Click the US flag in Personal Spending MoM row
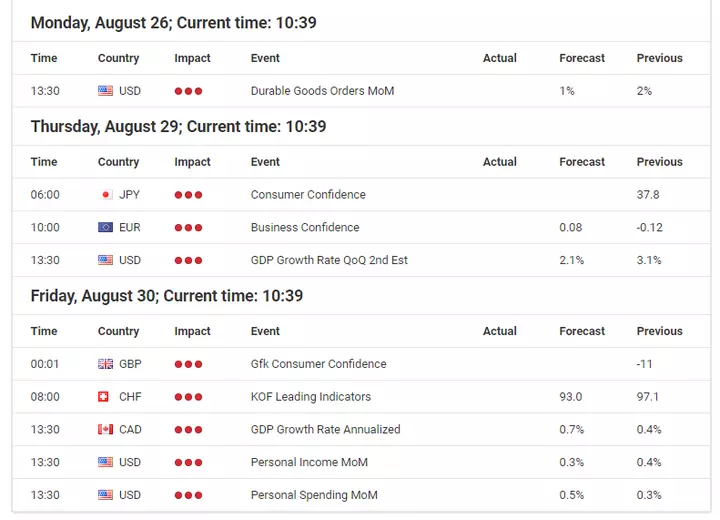This screenshot has height=520, width=720. (x=105, y=495)
